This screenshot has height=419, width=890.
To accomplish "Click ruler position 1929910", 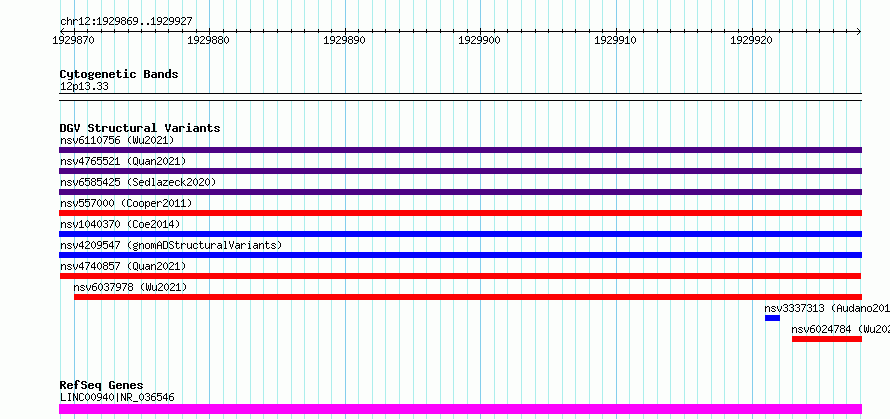I will [616, 40].
